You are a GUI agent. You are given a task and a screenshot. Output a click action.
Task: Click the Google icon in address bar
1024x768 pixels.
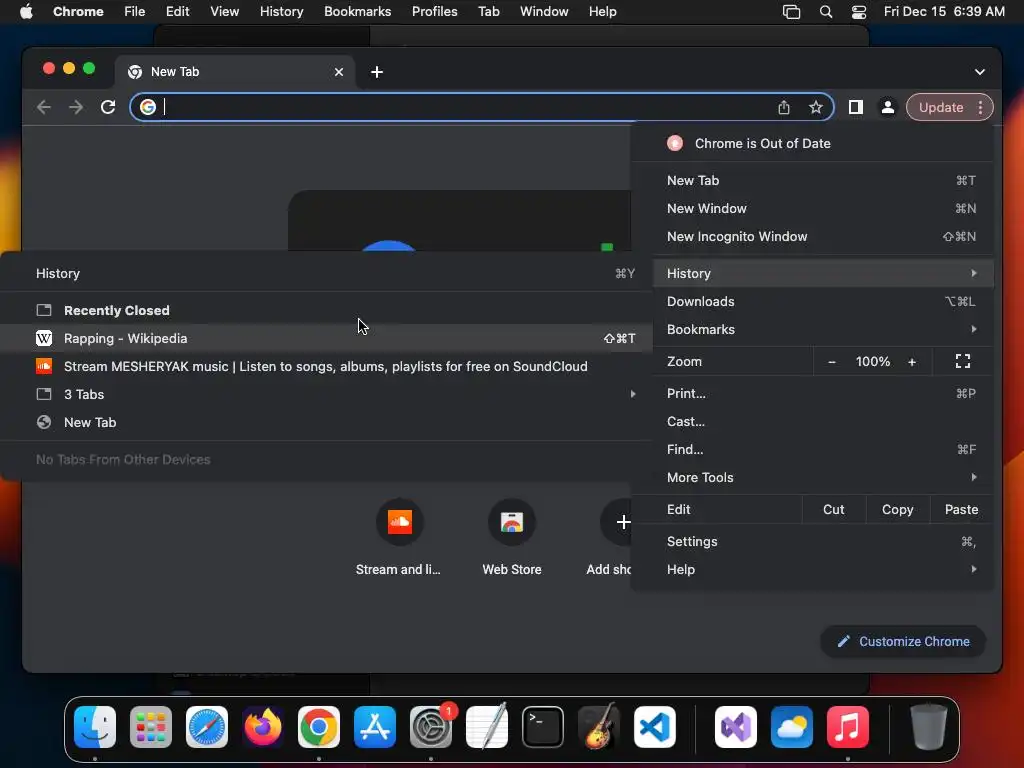tap(148, 107)
